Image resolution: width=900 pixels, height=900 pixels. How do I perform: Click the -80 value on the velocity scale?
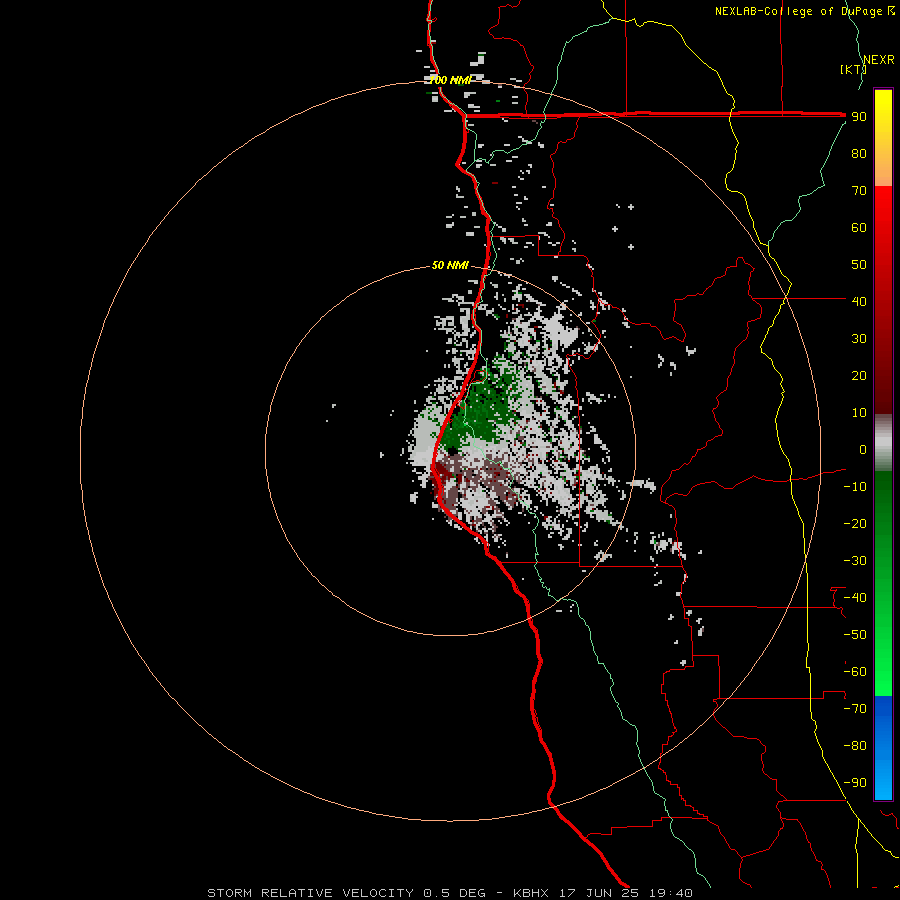[x=855, y=746]
